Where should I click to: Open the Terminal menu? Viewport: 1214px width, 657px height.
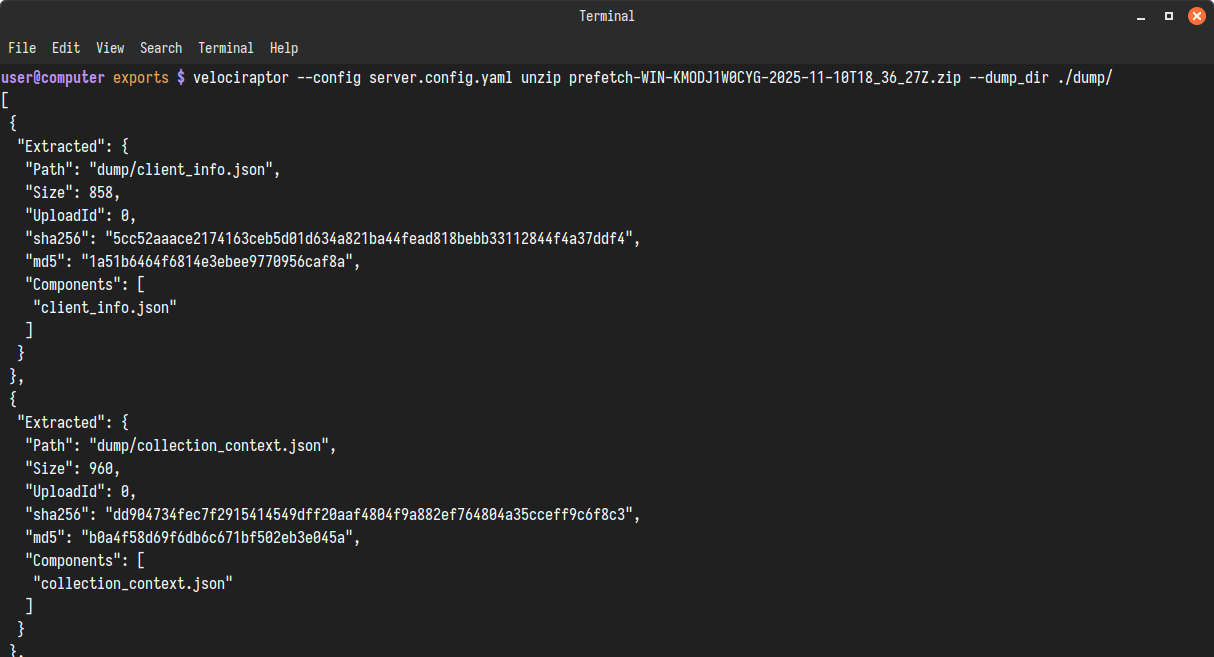click(x=225, y=48)
